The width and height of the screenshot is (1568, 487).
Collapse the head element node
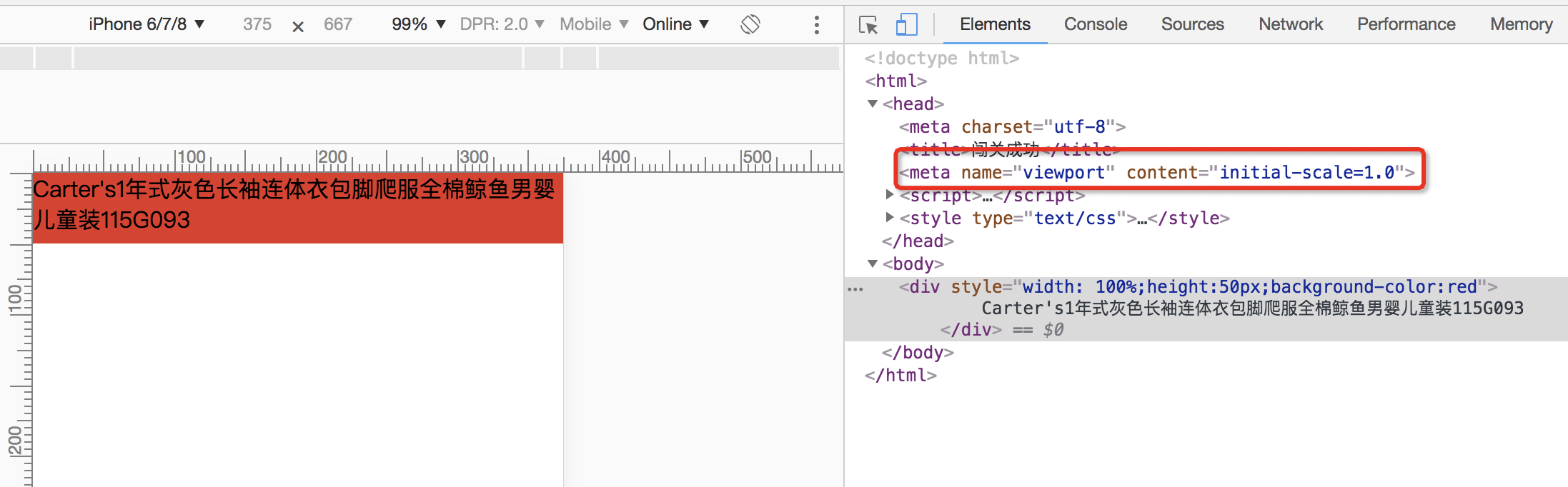click(x=873, y=104)
